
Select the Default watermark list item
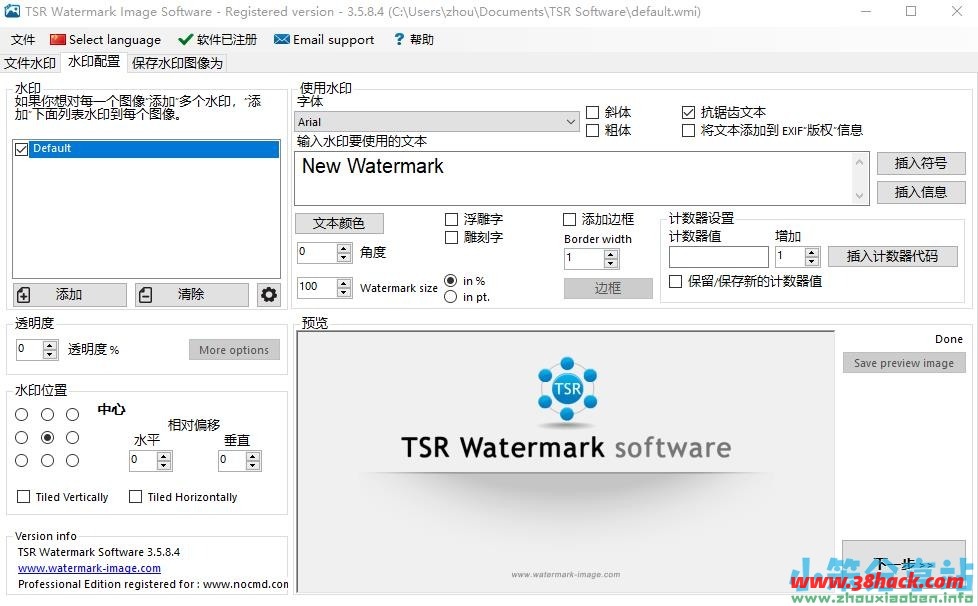click(153, 148)
